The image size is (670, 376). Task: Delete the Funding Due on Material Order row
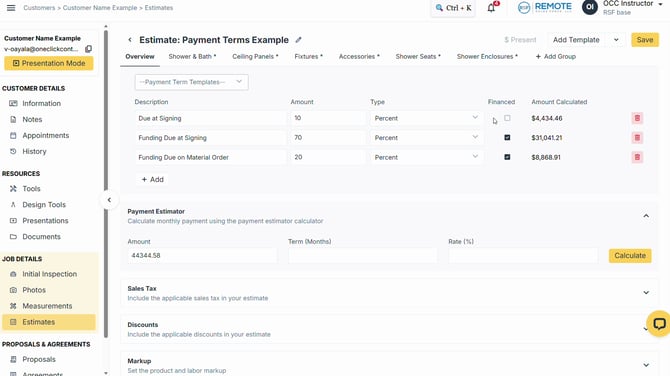(x=637, y=157)
